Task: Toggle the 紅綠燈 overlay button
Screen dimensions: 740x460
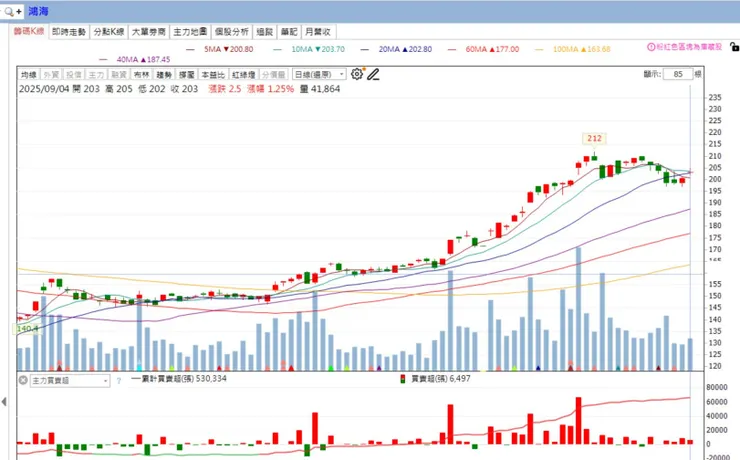Action: [x=244, y=75]
